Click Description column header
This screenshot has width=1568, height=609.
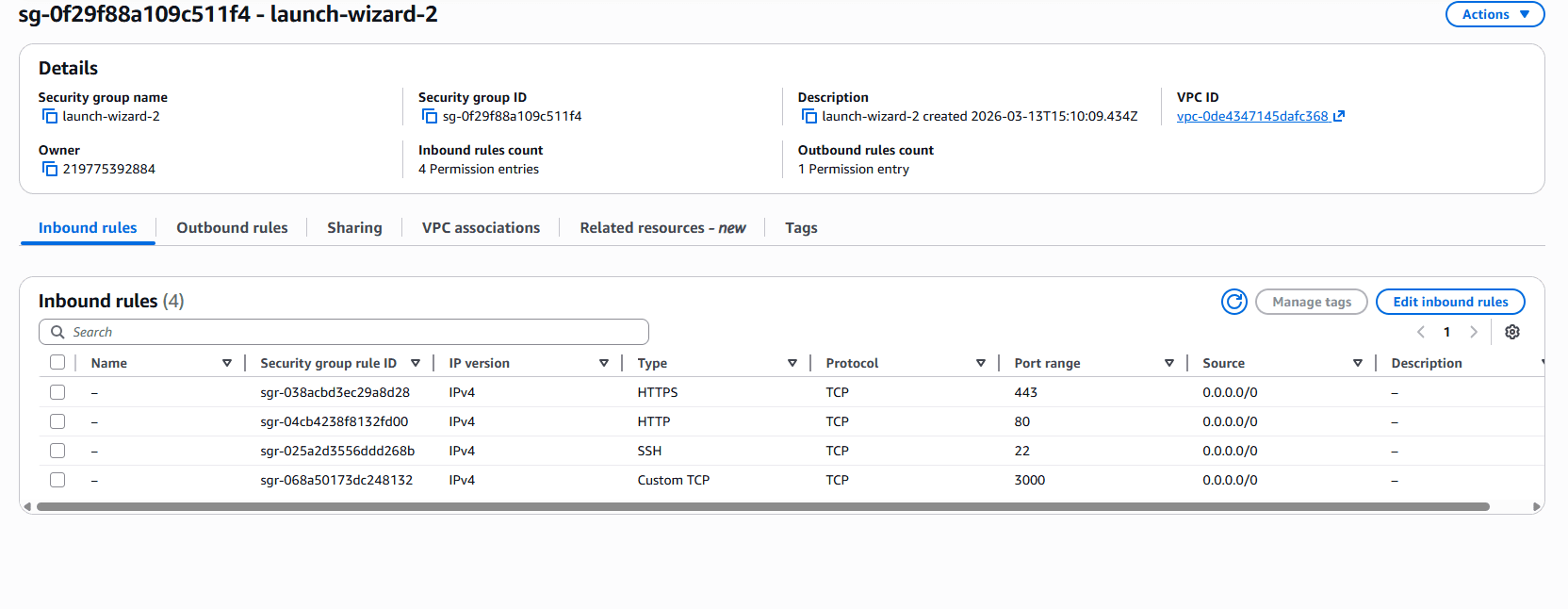(1427, 363)
